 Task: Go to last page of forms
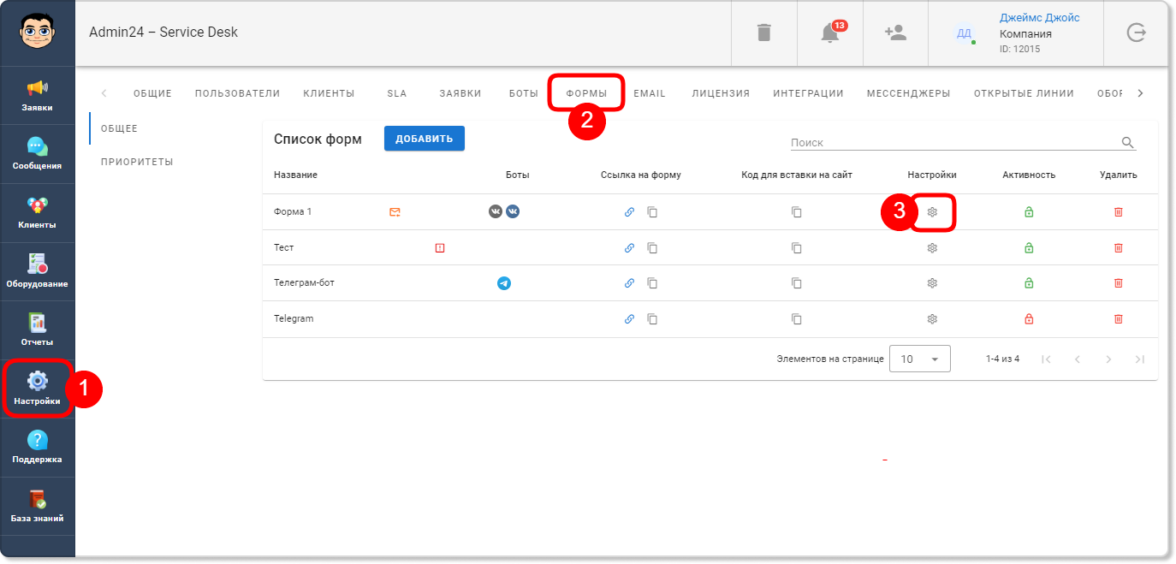(x=1140, y=359)
